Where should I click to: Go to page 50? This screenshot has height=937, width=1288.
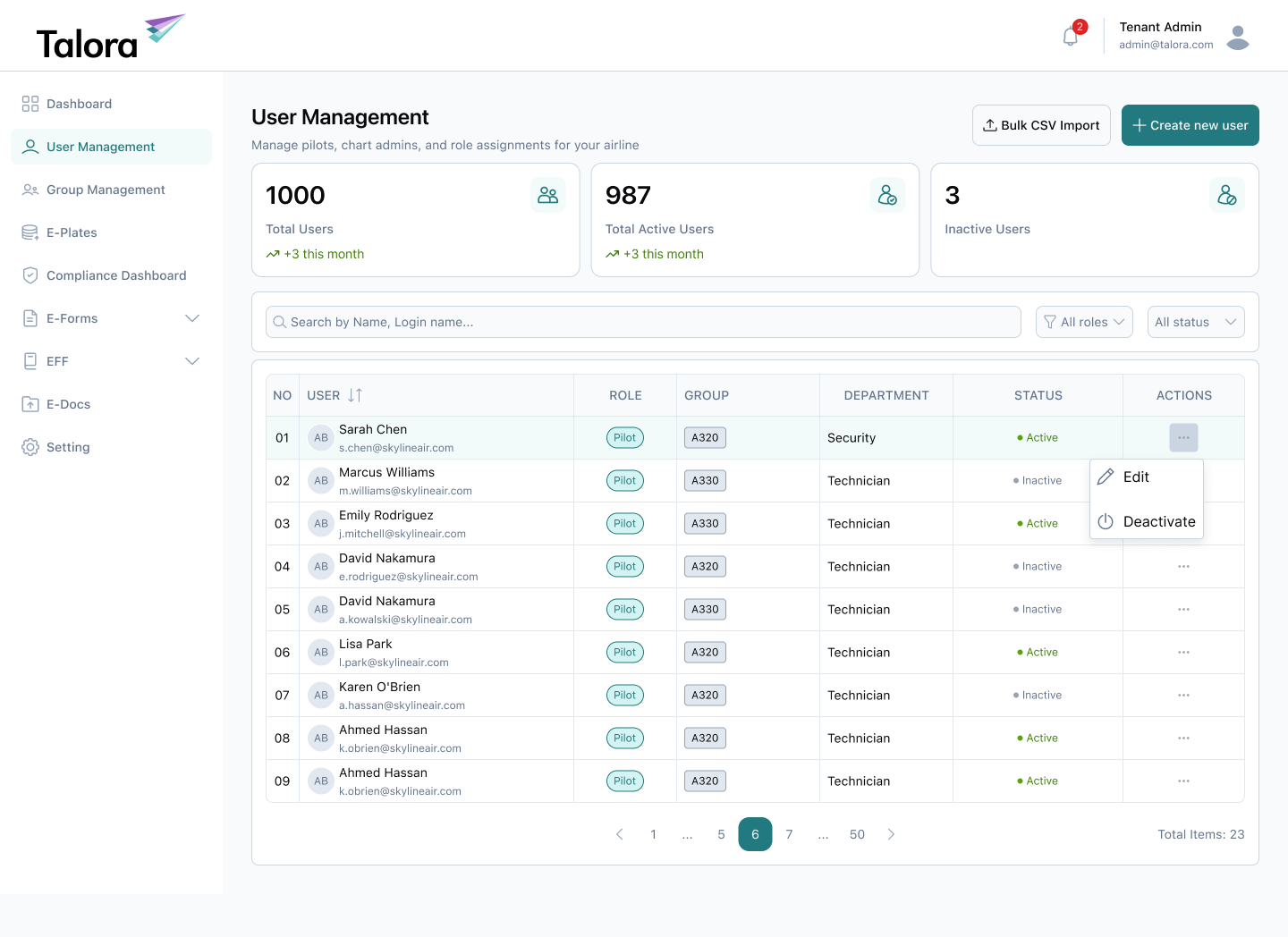[x=857, y=834]
